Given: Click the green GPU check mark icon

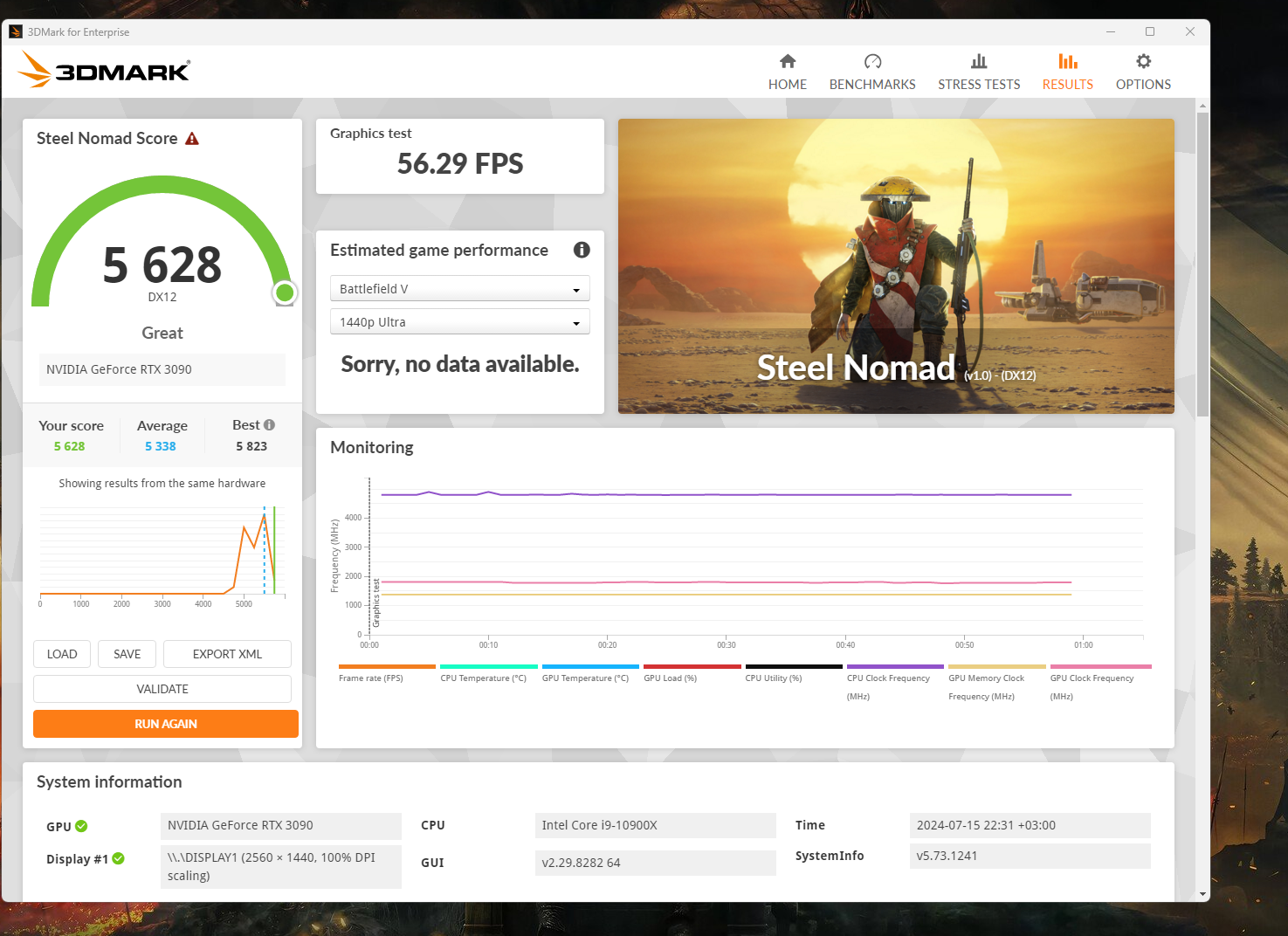Looking at the screenshot, I should [81, 826].
